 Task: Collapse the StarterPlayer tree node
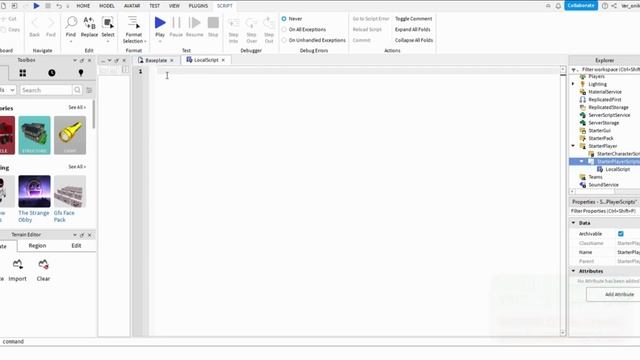pyautogui.click(x=573, y=146)
